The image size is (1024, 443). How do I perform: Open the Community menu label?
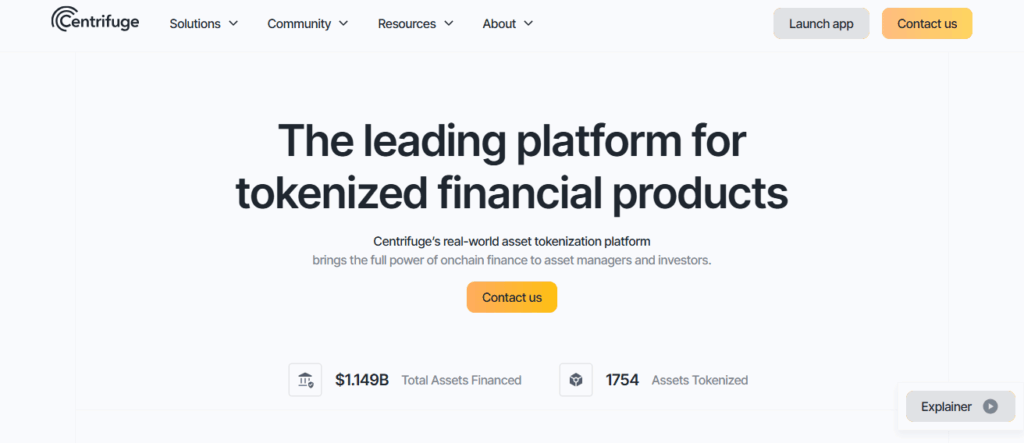(299, 23)
